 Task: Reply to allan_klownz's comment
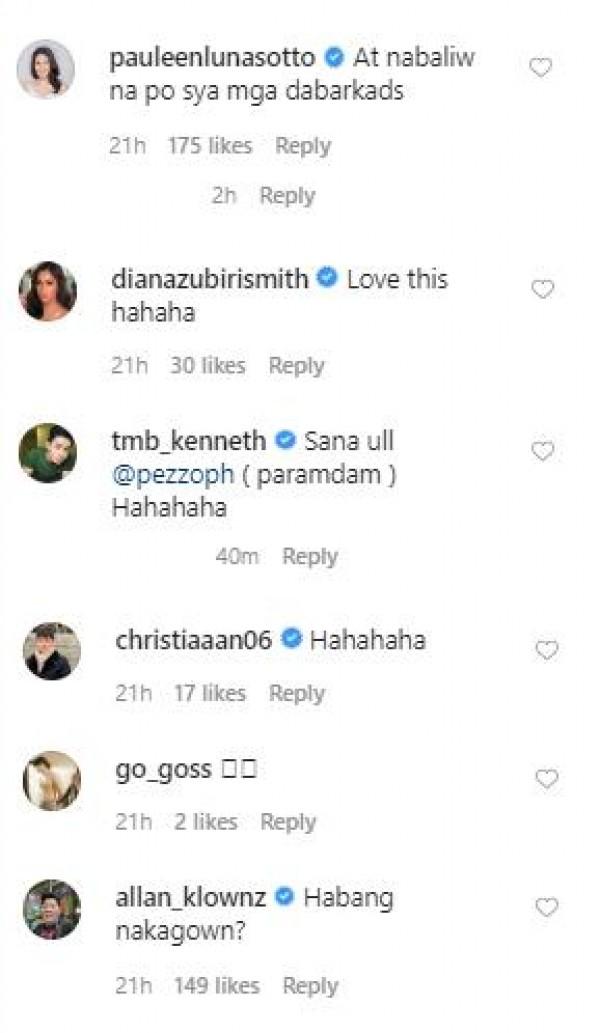(310, 986)
